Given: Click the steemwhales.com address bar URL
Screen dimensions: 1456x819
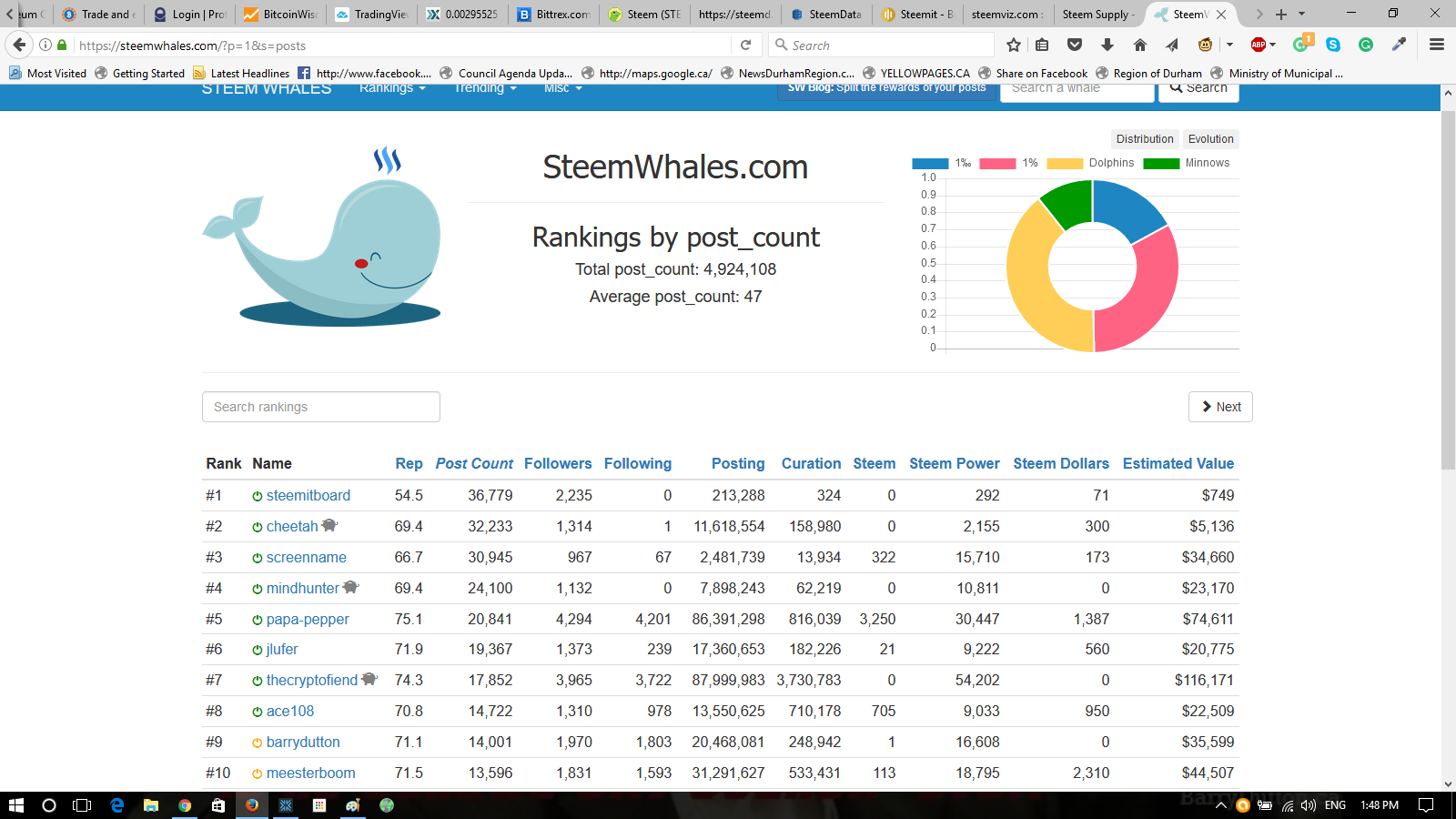Looking at the screenshot, I should 193,45.
